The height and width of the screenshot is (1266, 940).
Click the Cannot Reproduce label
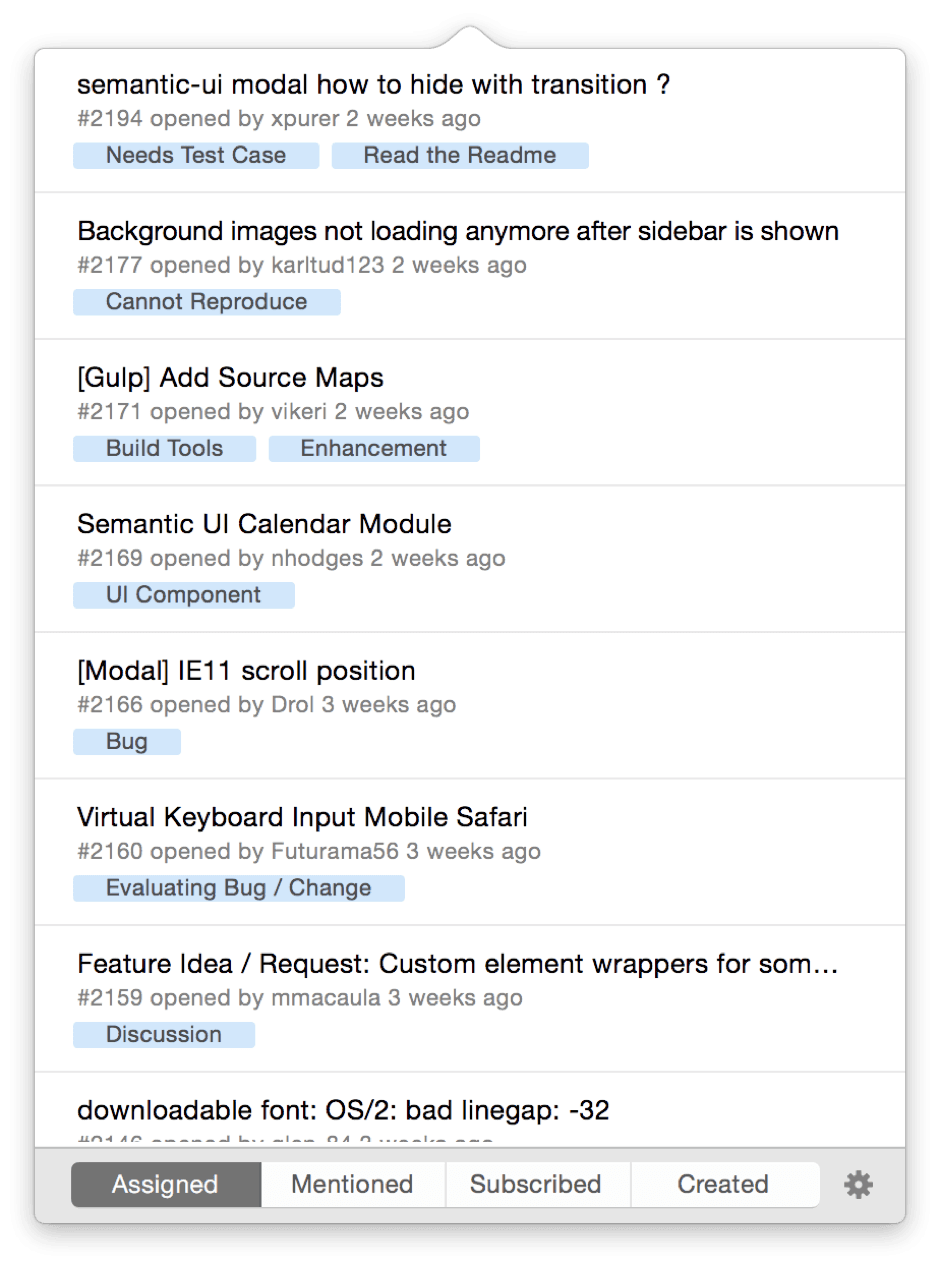point(207,302)
